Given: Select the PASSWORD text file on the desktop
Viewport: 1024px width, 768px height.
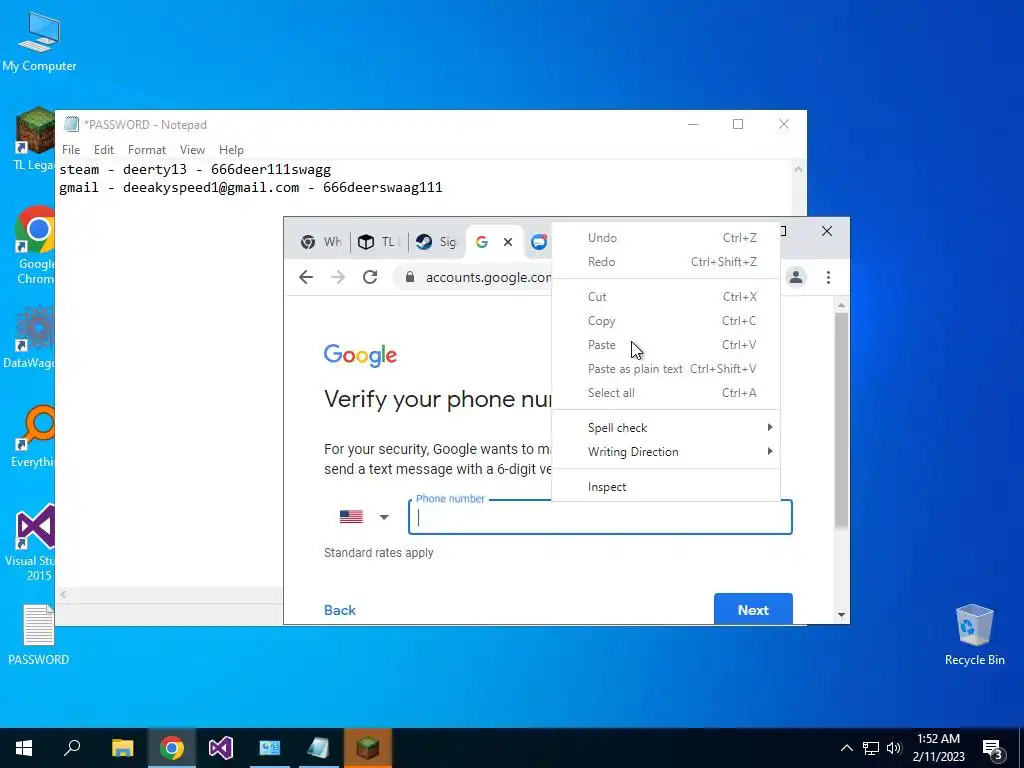Looking at the screenshot, I should click(x=39, y=635).
